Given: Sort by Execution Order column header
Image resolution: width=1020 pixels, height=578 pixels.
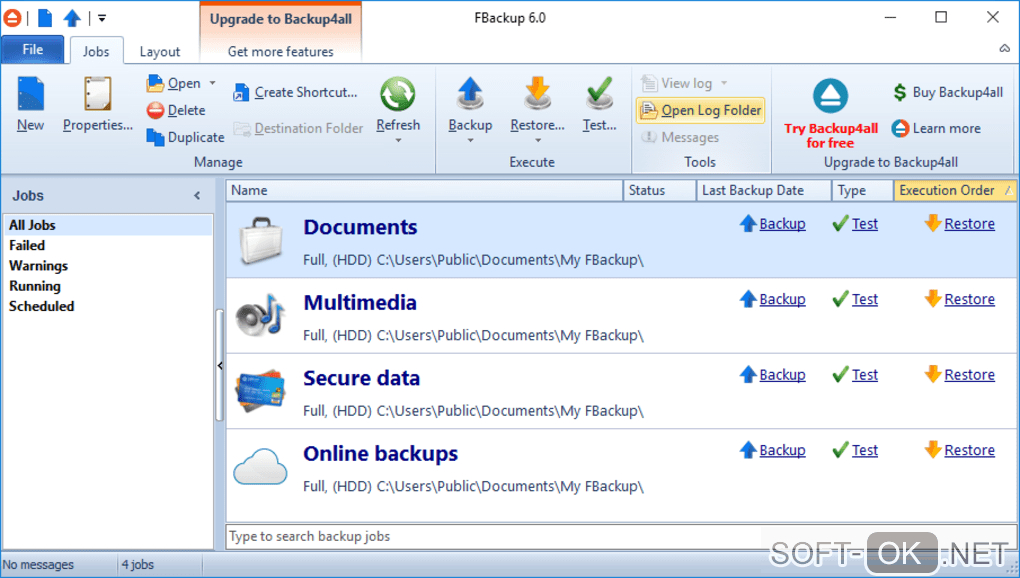Looking at the screenshot, I should coord(956,190).
